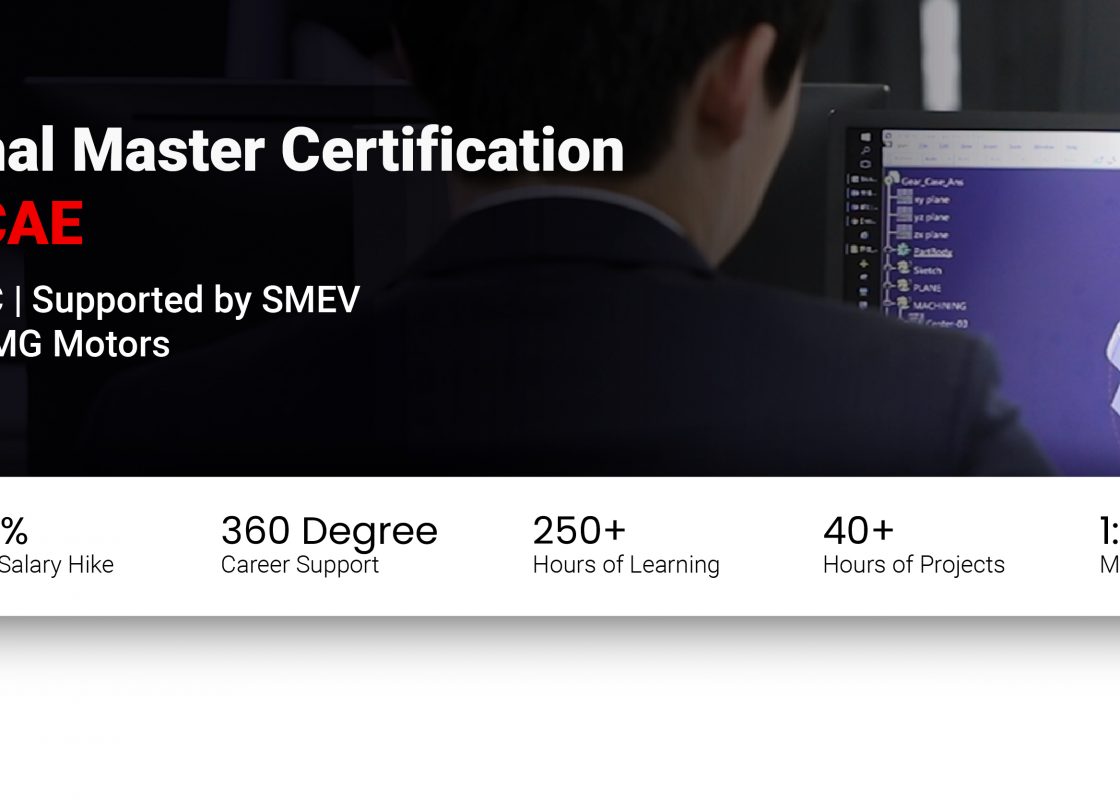Select the Gear_Case_Ans root tree node
Viewport: 1120px width, 800px height.
pyautogui.click(x=931, y=181)
